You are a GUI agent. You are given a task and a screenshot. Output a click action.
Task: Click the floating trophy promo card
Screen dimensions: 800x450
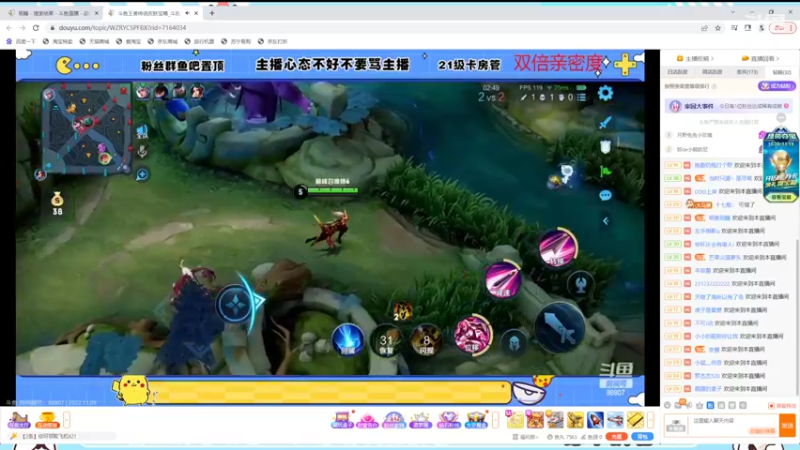780,165
